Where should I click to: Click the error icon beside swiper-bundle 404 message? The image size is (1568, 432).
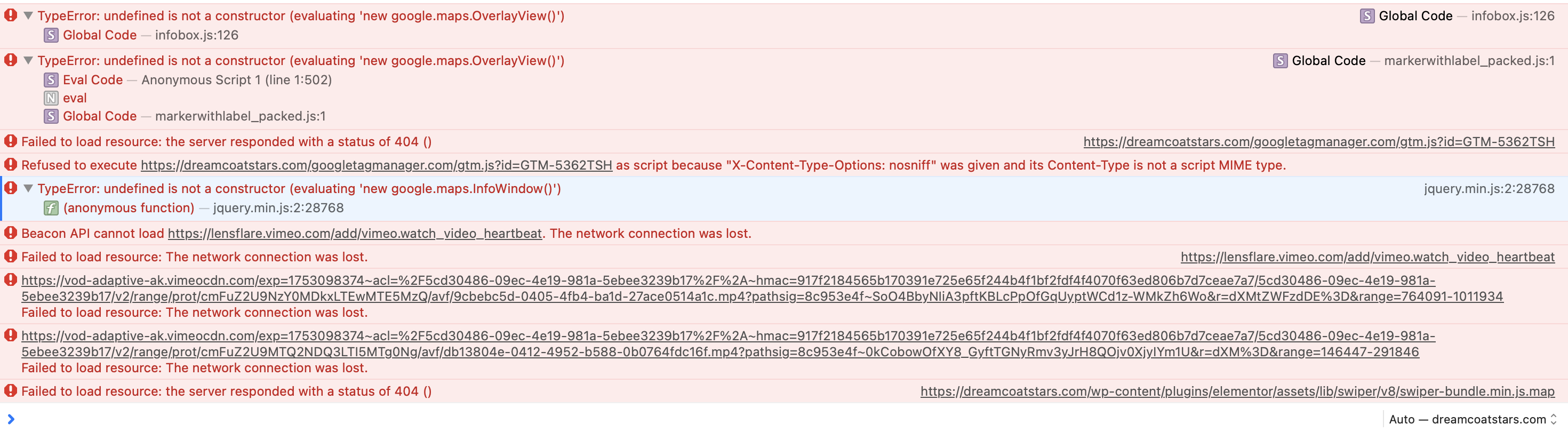click(10, 390)
